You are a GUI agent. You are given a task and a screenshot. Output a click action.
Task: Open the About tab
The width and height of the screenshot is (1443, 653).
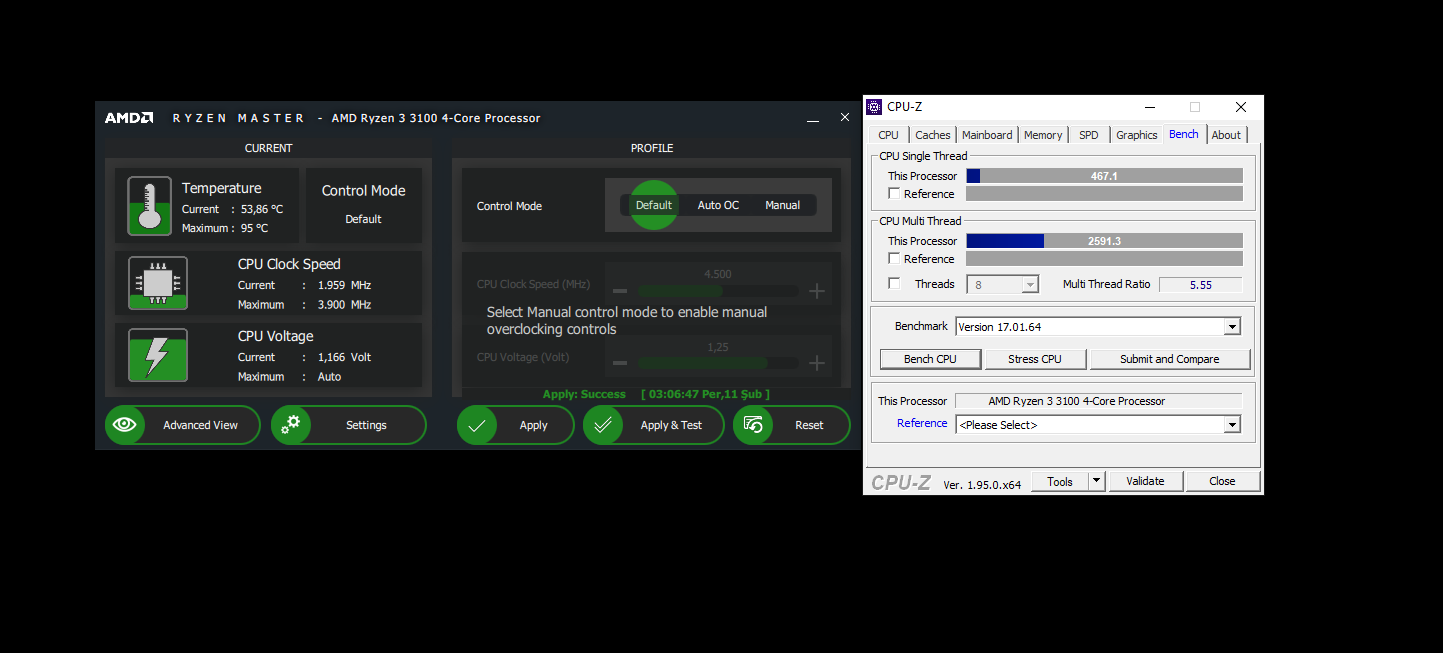[x=1226, y=135]
